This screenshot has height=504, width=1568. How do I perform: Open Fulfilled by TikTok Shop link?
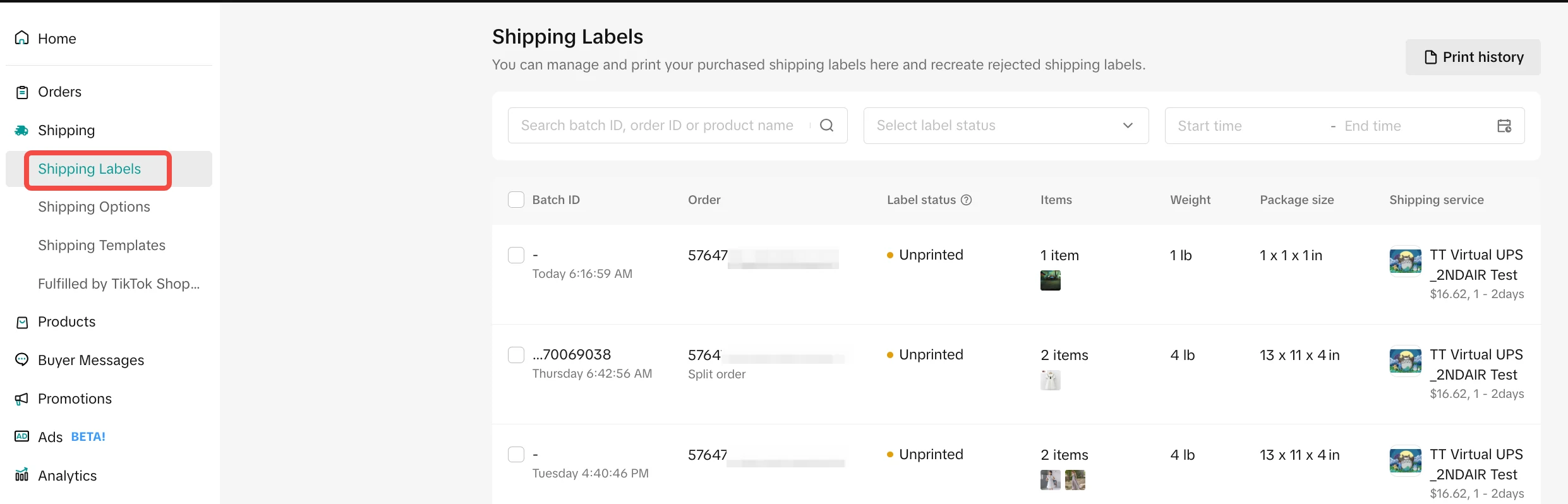point(119,284)
